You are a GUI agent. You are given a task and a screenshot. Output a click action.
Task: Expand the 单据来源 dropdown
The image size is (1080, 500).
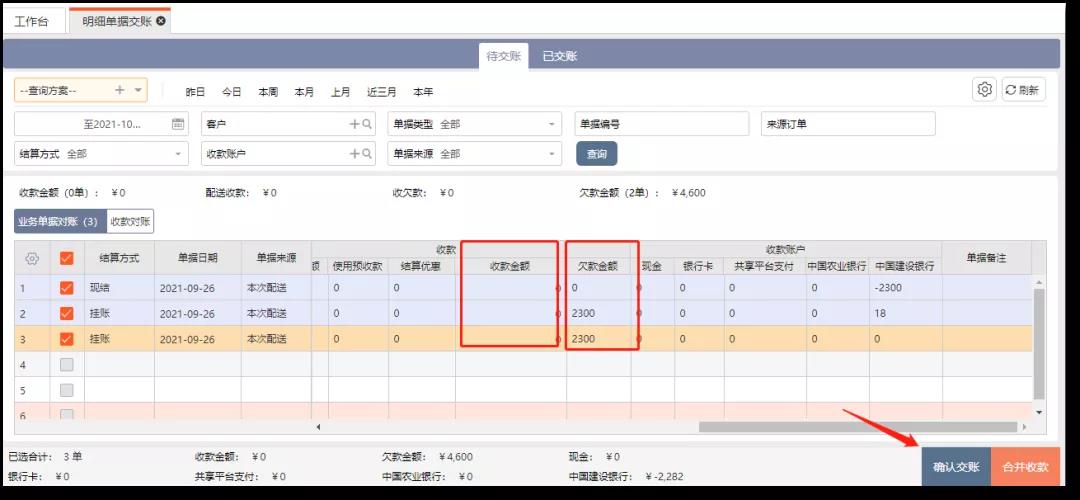[551, 154]
